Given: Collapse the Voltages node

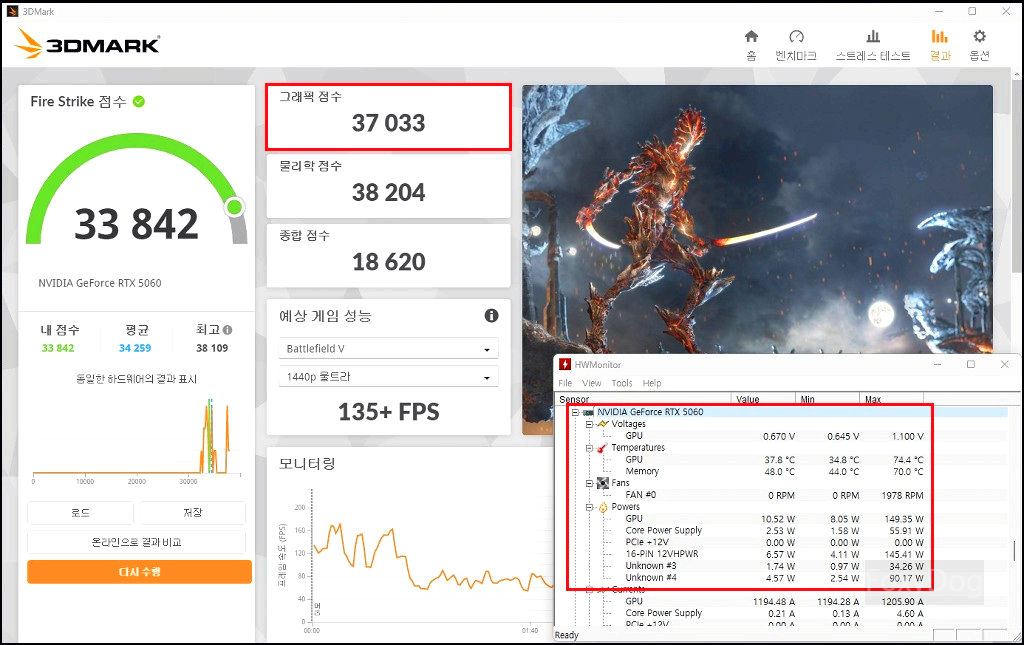Looking at the screenshot, I should [x=590, y=424].
